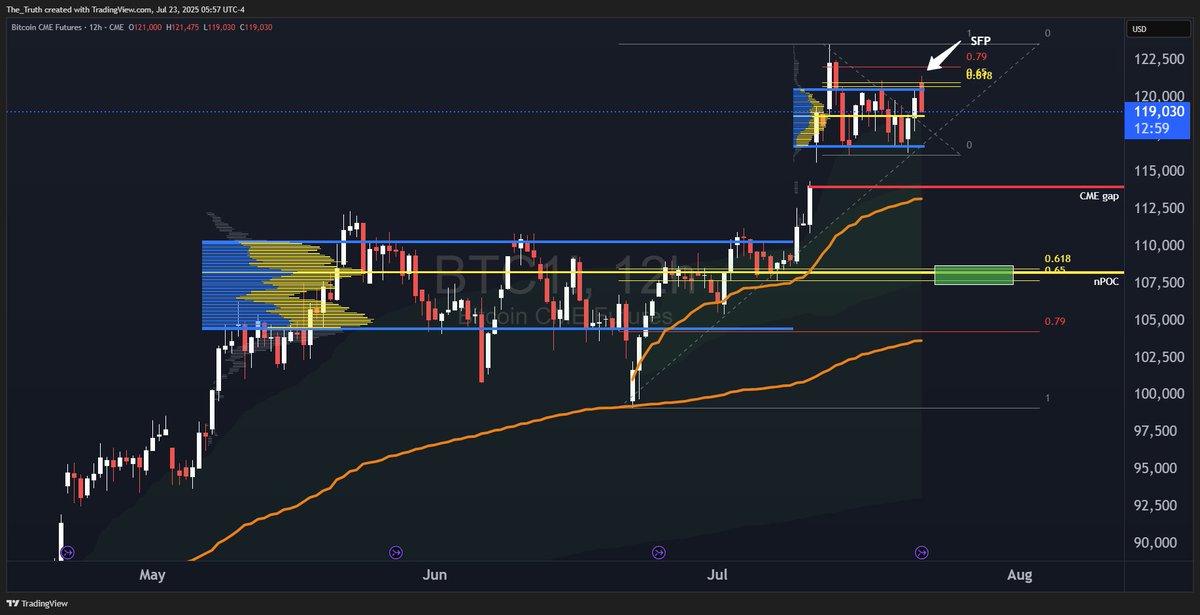Viewport: 1200px width, 615px height.
Task: Click the Jul label on the time axis
Action: pos(717,576)
